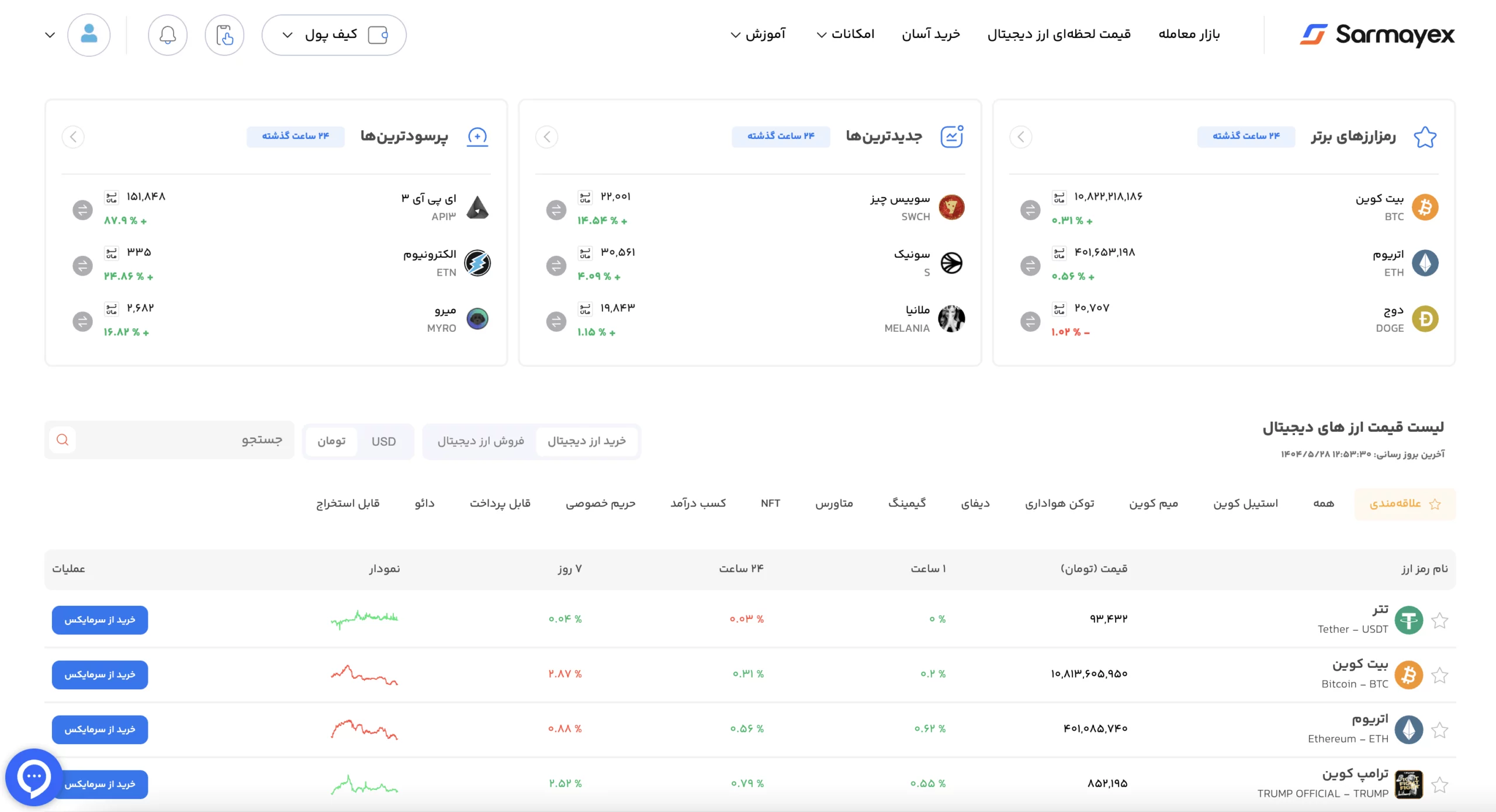Switch to فروش ارز دیجیتال tab

[480, 442]
